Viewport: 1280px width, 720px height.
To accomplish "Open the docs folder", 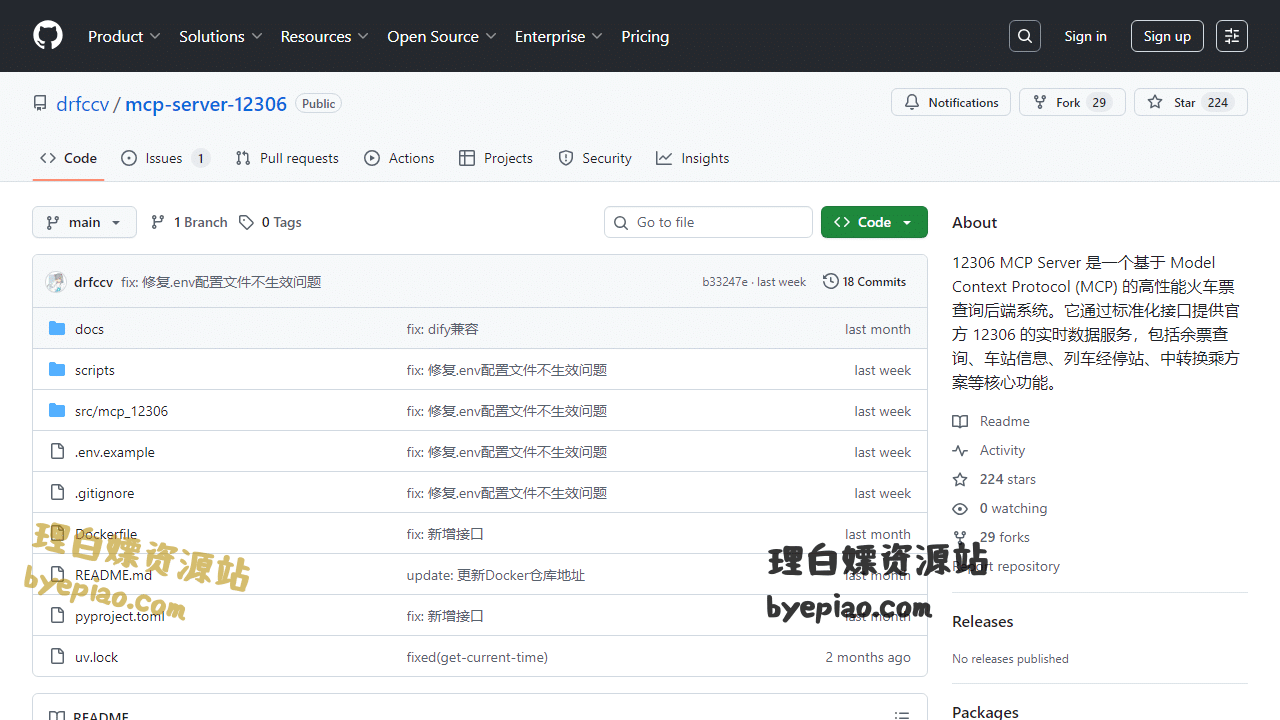I will coord(89,329).
